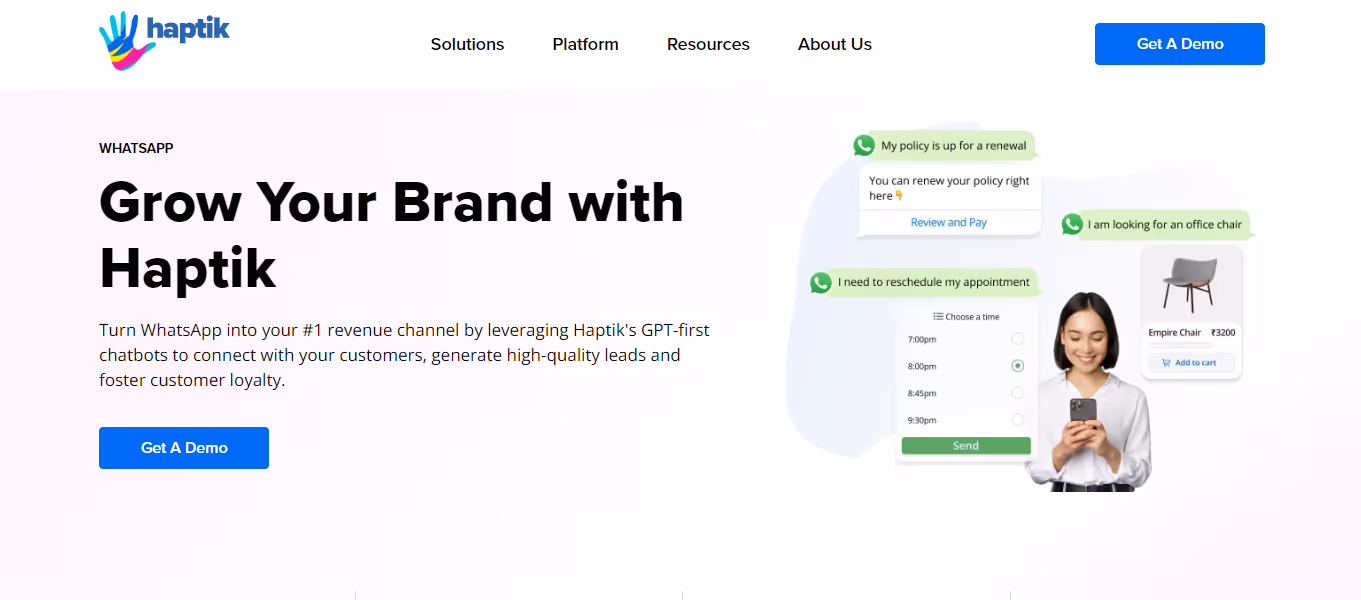
Task: Click the paragraph about GPT-first chatbots
Action: (x=404, y=355)
